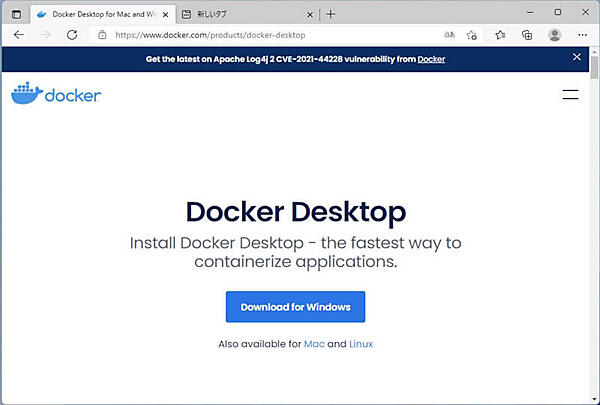Click the browser back arrow
600x405 pixels.
pyautogui.click(x=18, y=34)
